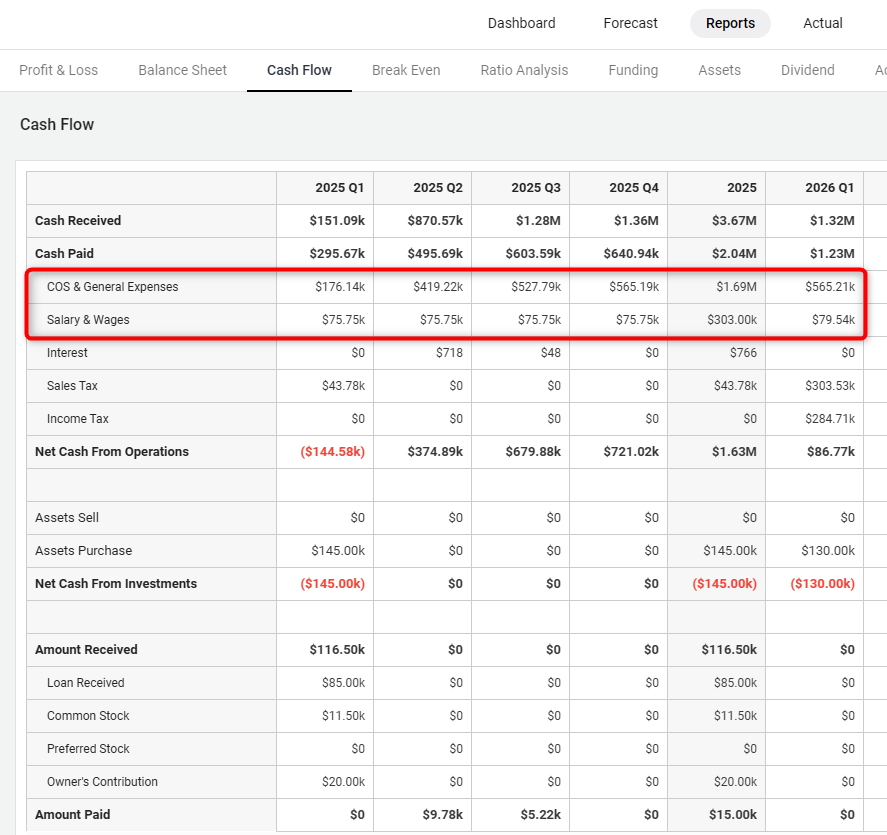Click the Salary & Wages row label
This screenshot has width=887, height=835.
(88, 320)
